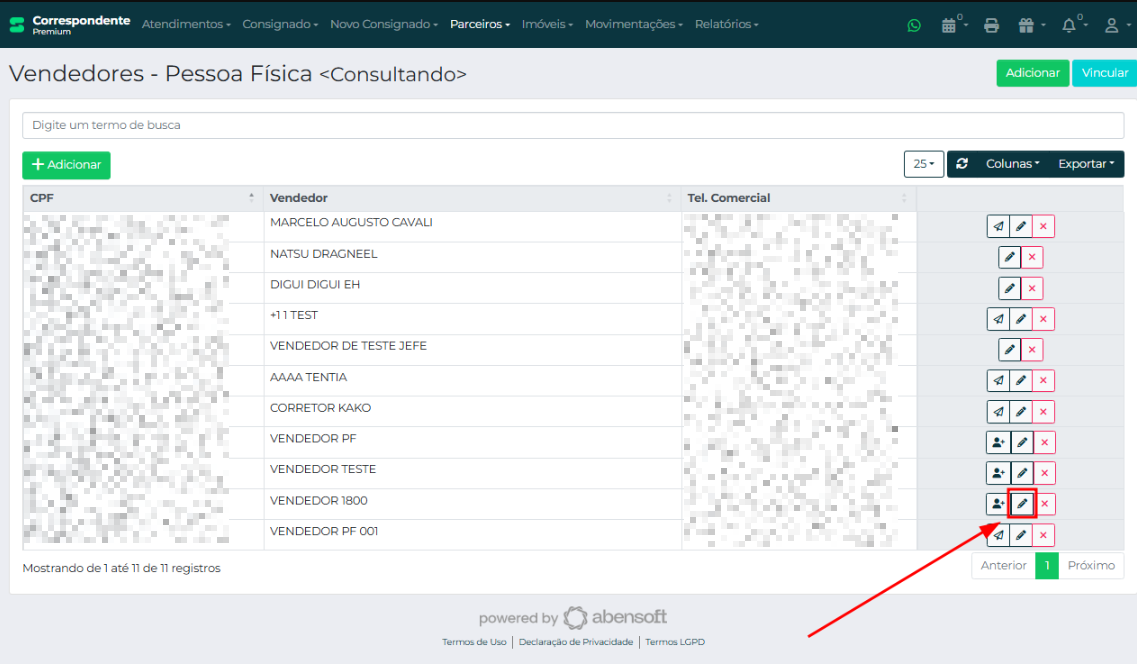Open the Colunas dropdown

coord(1012,164)
